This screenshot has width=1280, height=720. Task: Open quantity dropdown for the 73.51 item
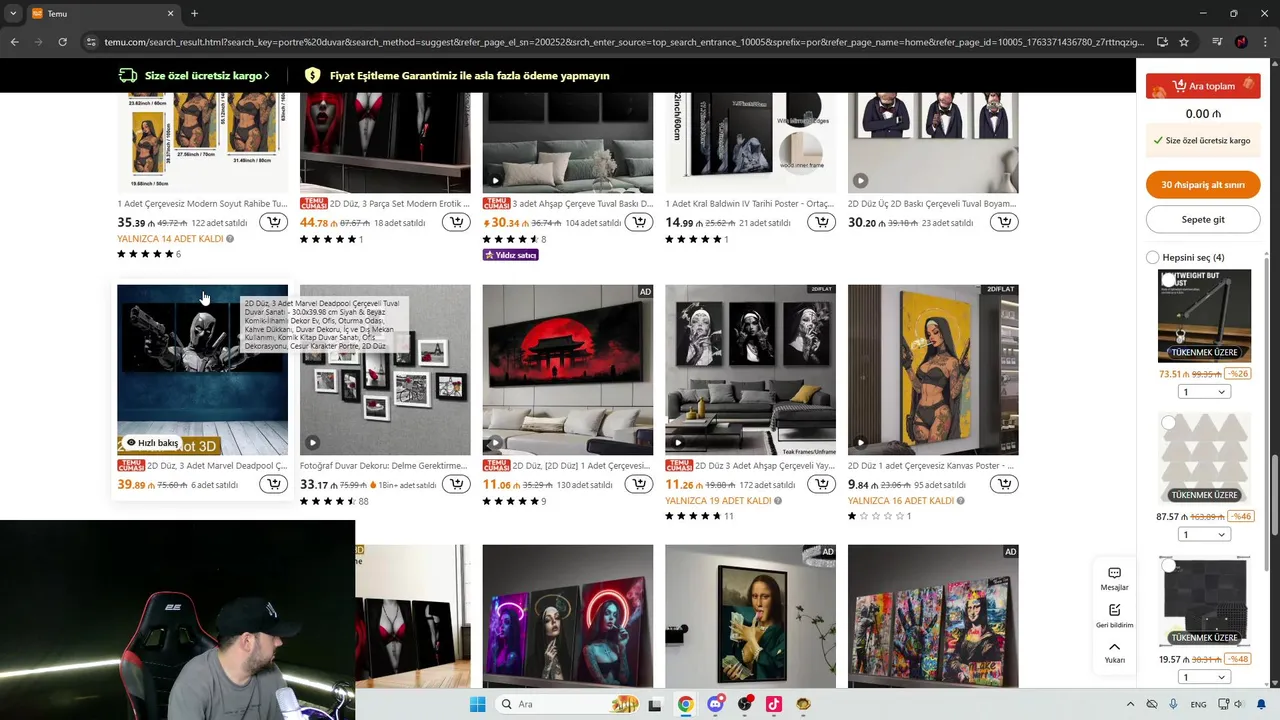(1204, 392)
